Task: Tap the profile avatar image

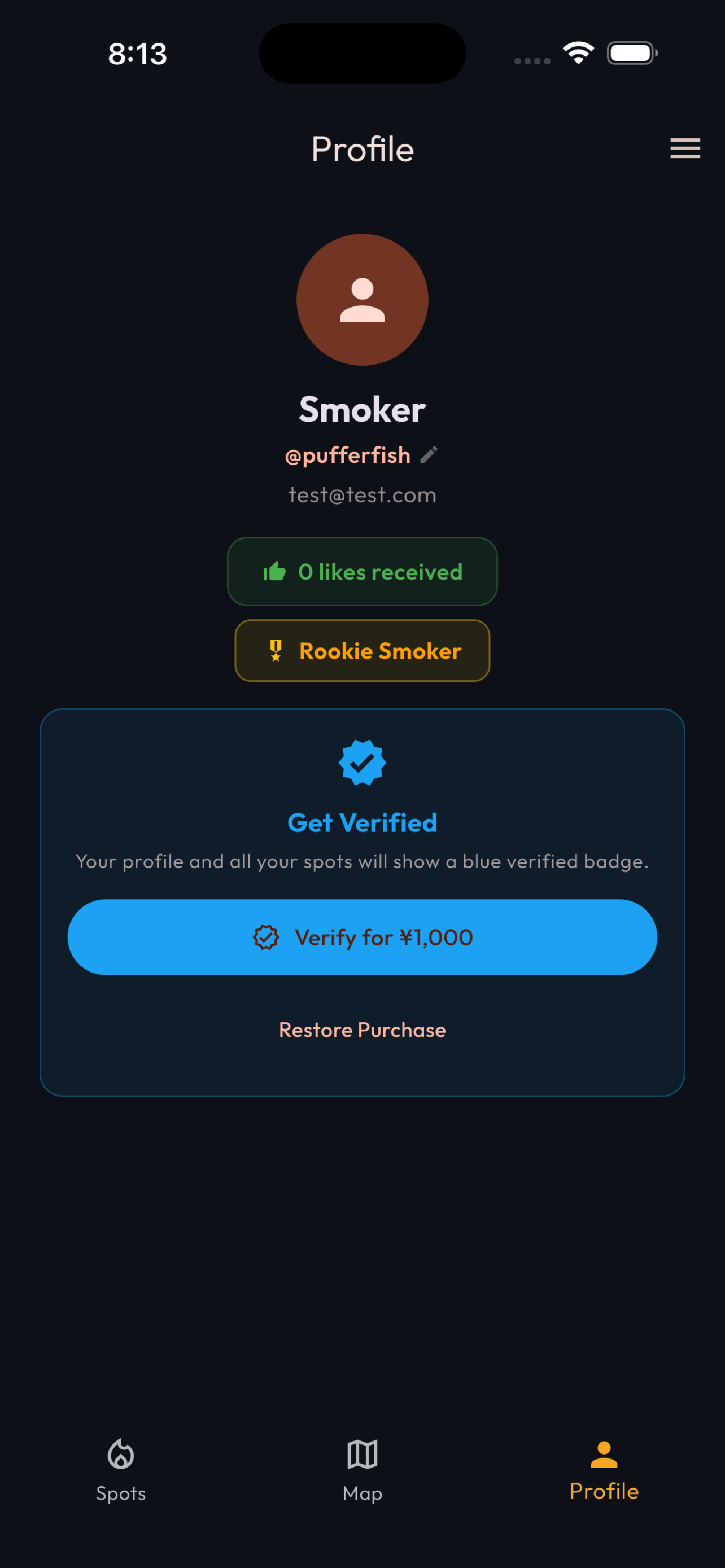Action: pyautogui.click(x=362, y=300)
